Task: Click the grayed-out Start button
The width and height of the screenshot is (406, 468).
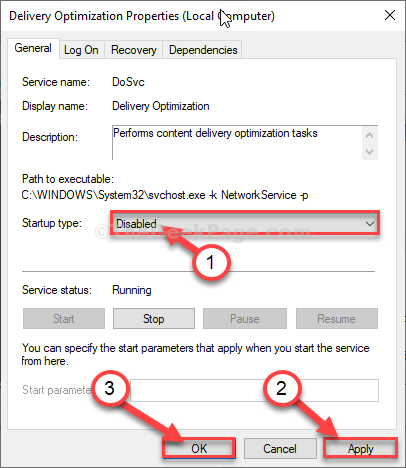Action: pyautogui.click(x=64, y=319)
